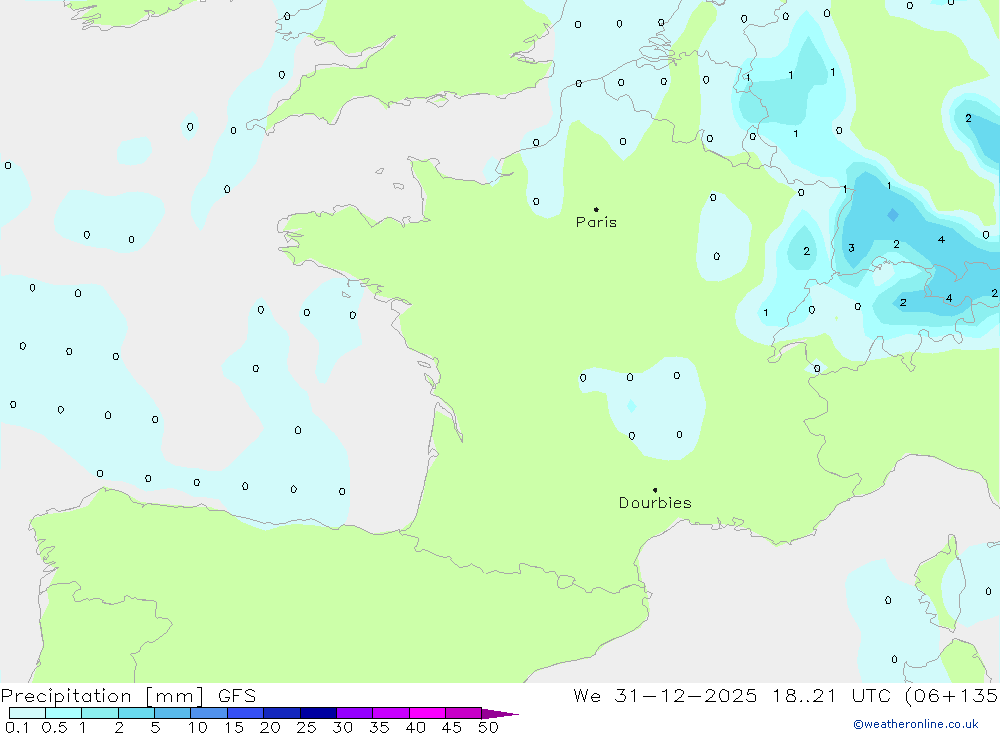Pick the 5–10 mm legend color swatch
This screenshot has width=1000, height=733.
pyautogui.click(x=173, y=713)
